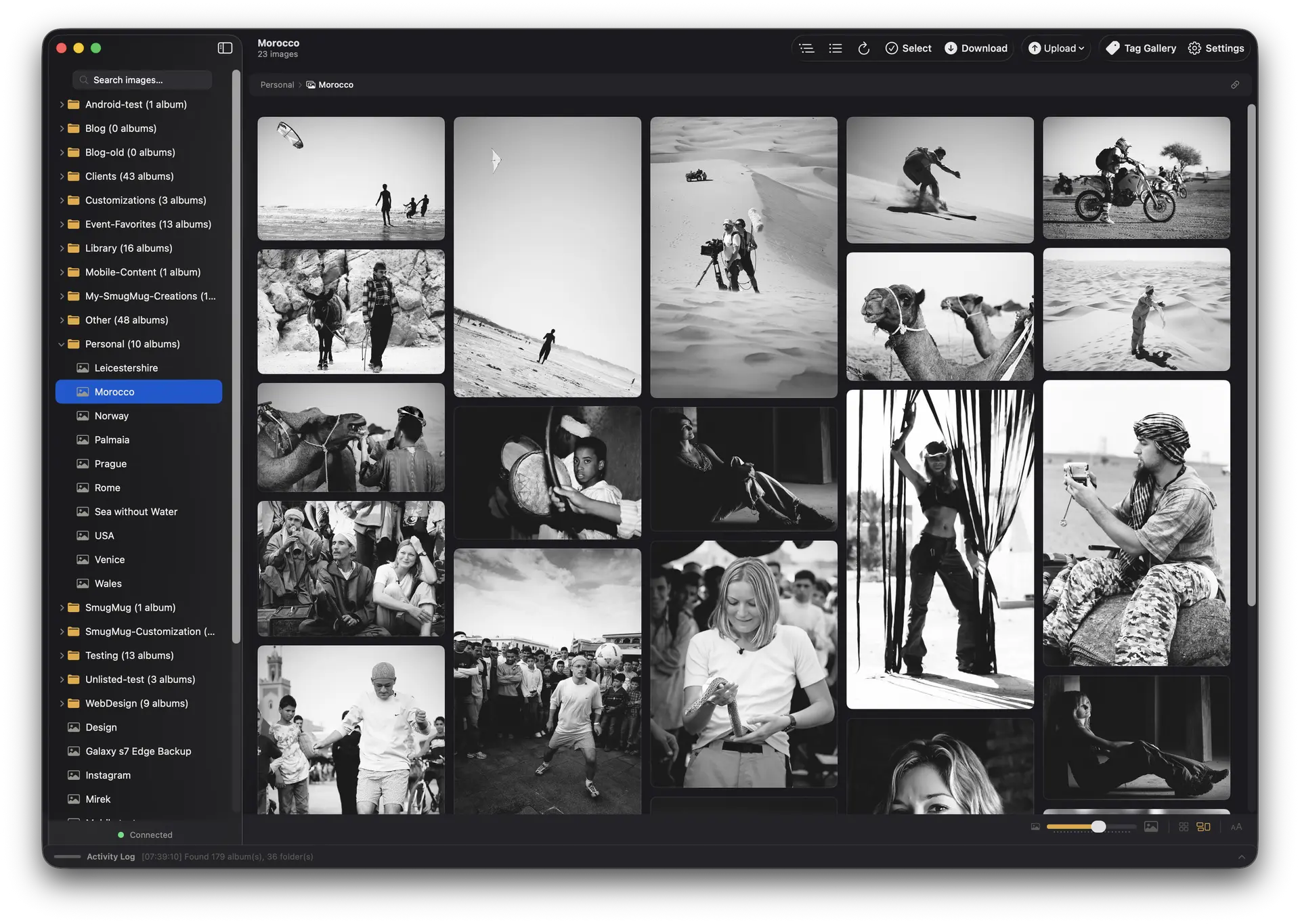Enable Select mode for images
Image resolution: width=1300 pixels, height=924 pixels.
(x=909, y=48)
